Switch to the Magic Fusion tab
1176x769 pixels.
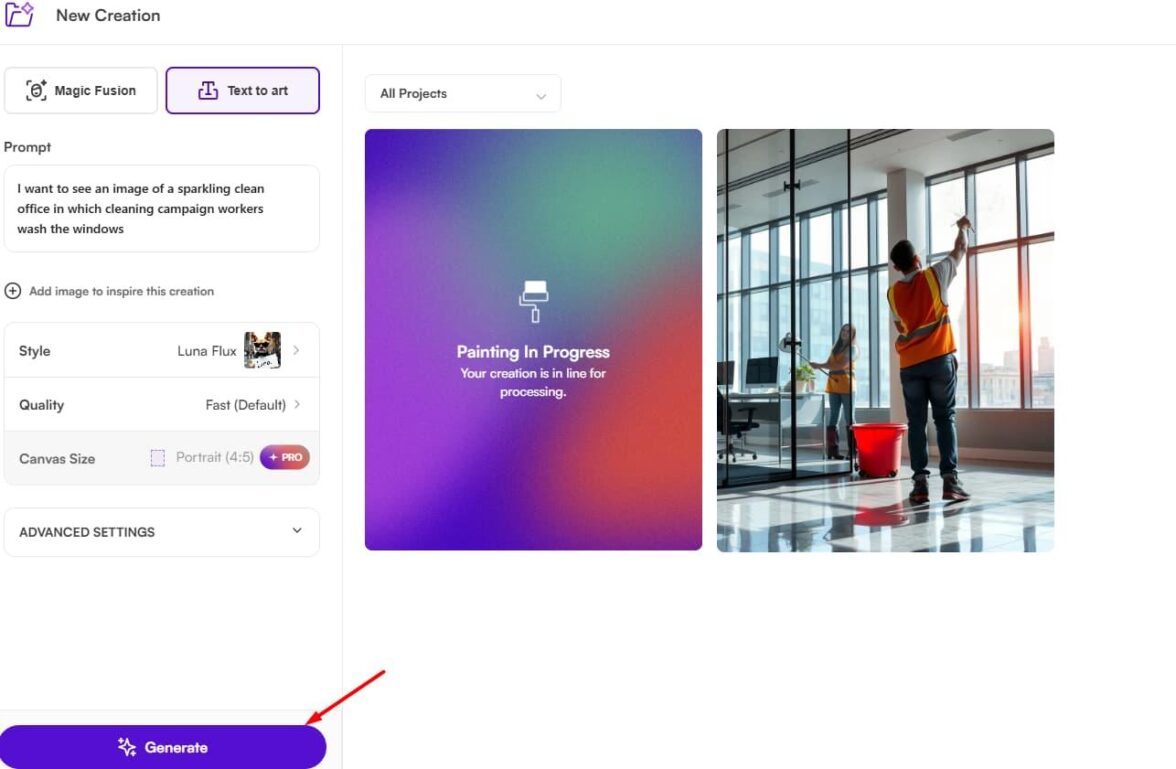click(x=81, y=91)
